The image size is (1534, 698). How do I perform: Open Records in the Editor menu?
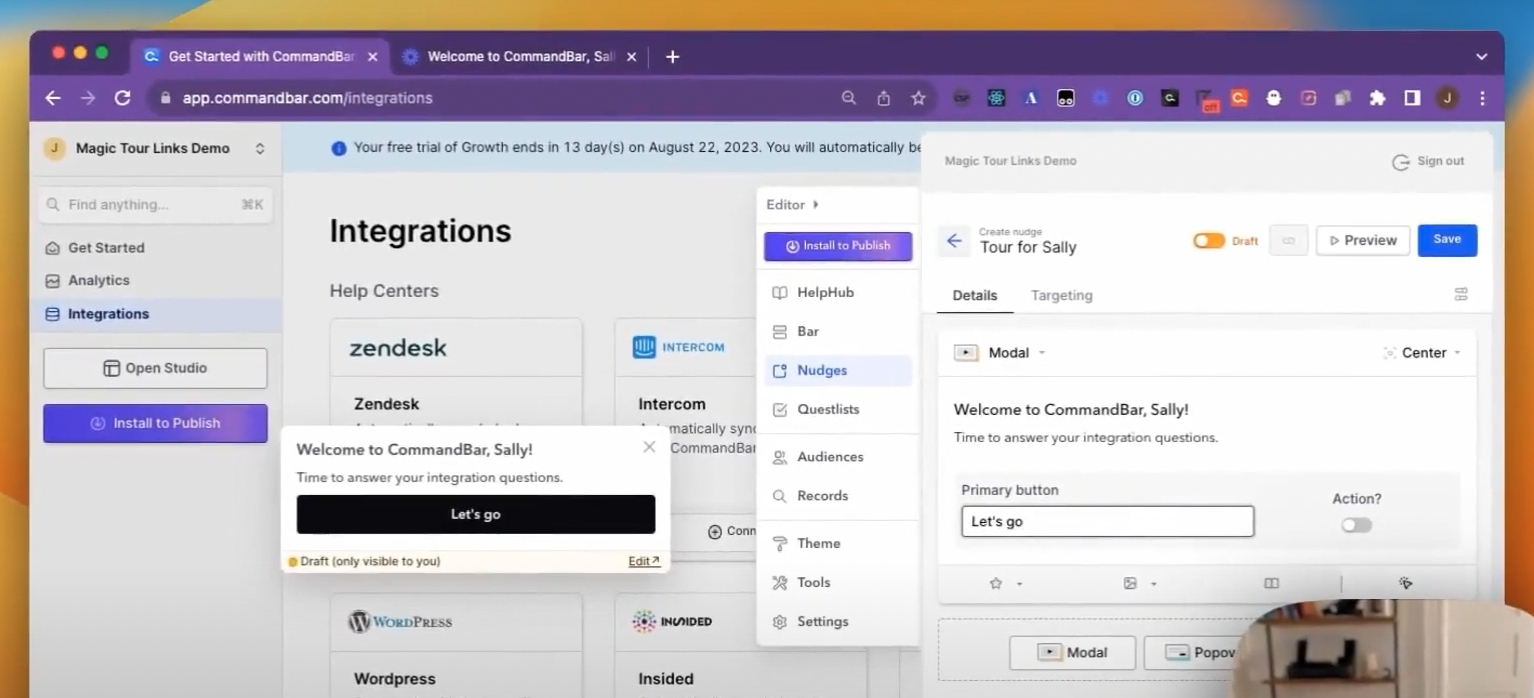click(838, 496)
